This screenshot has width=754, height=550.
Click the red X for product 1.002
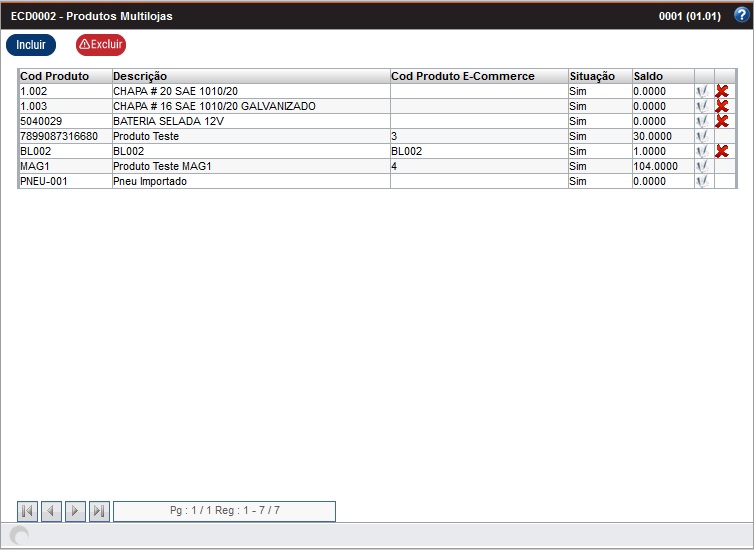point(722,91)
